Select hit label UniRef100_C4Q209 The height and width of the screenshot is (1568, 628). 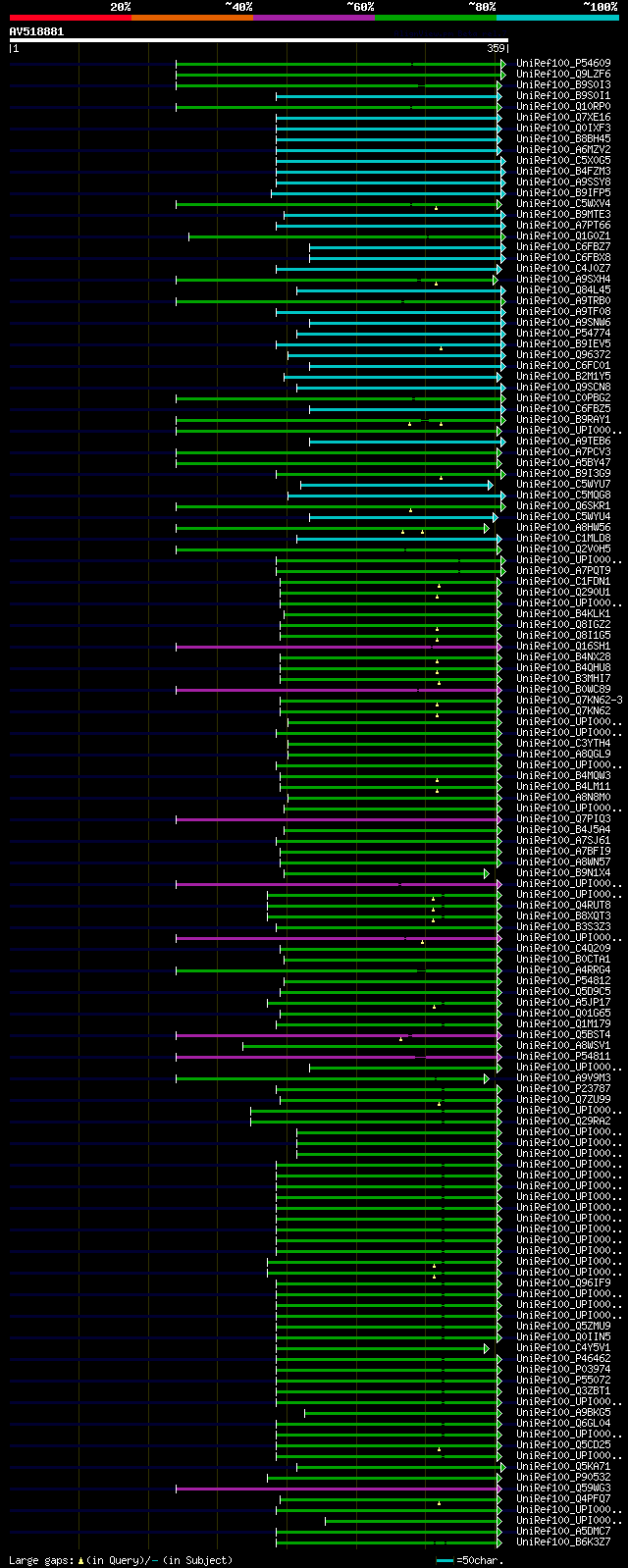pyautogui.click(x=563, y=948)
